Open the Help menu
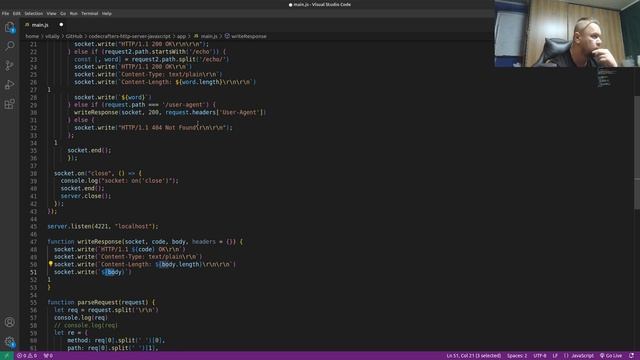Image resolution: width=640 pixels, height=360 pixels. [x=107, y=13]
